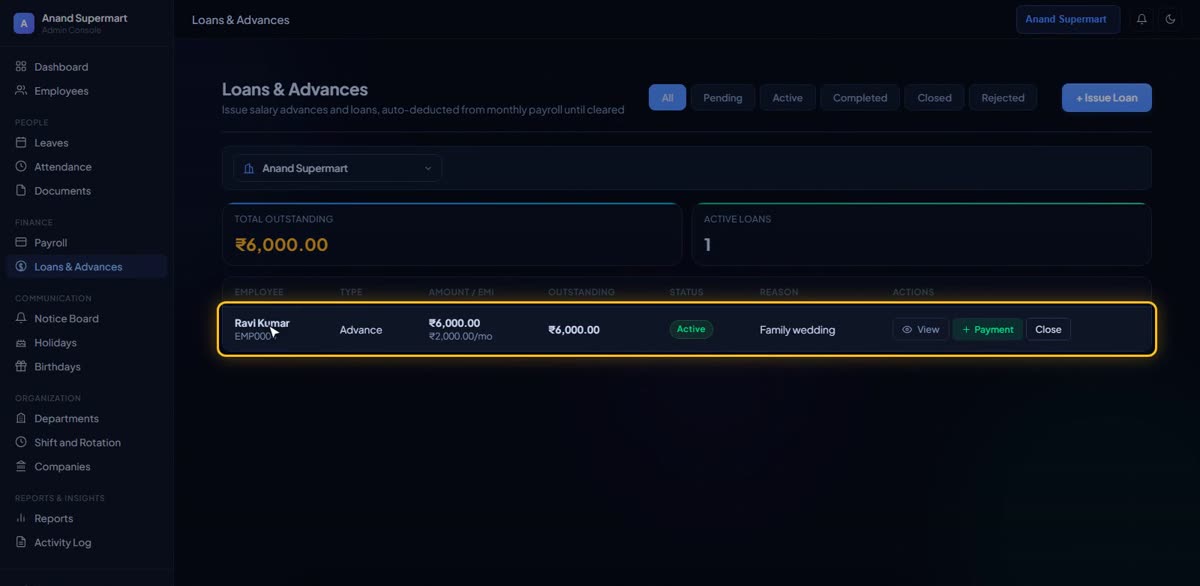Open notifications bell in top bar
Image resolution: width=1200 pixels, height=586 pixels.
1142,19
